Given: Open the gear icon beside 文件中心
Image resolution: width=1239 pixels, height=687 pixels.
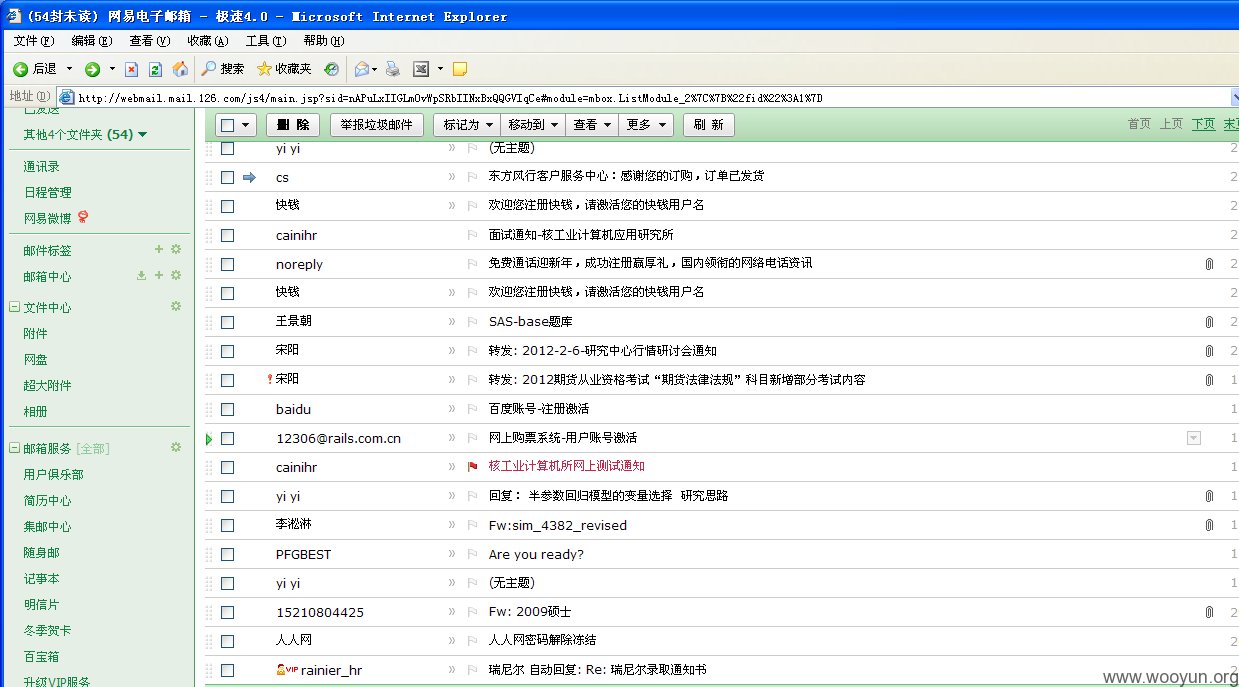Looking at the screenshot, I should (x=176, y=306).
